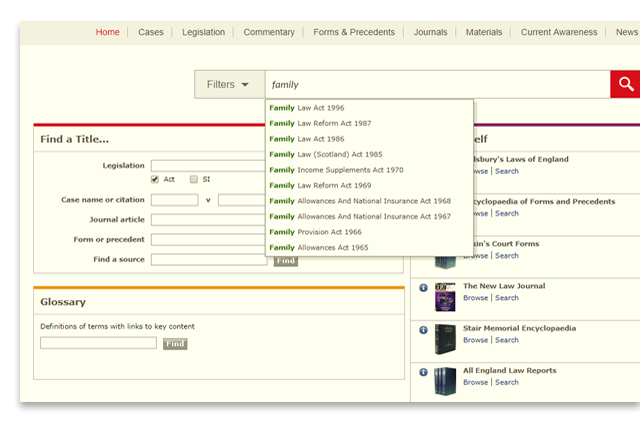640x425 pixels.
Task: Open The New Law Journal cover thumbnail
Action: 445,297
